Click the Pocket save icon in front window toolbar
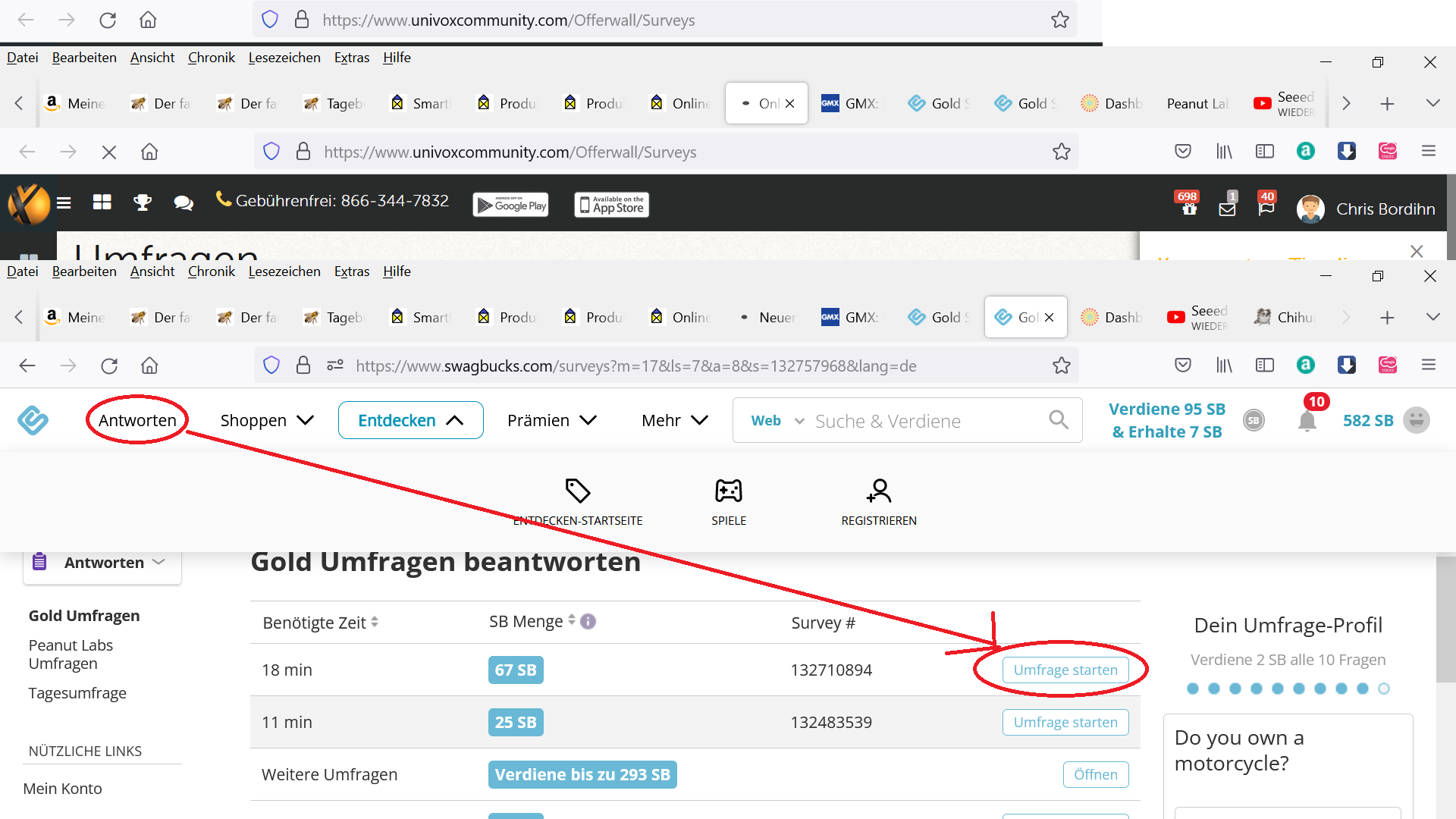This screenshot has width=1456, height=819. pos(1182,366)
